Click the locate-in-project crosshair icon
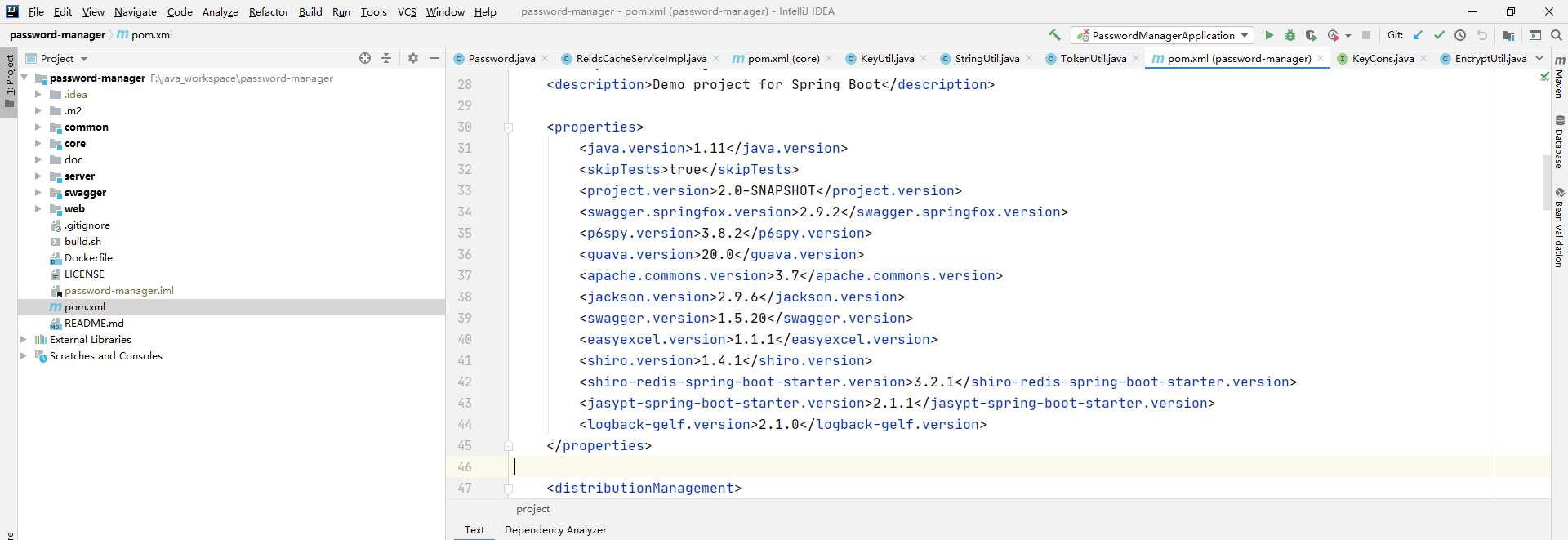 pyautogui.click(x=365, y=58)
